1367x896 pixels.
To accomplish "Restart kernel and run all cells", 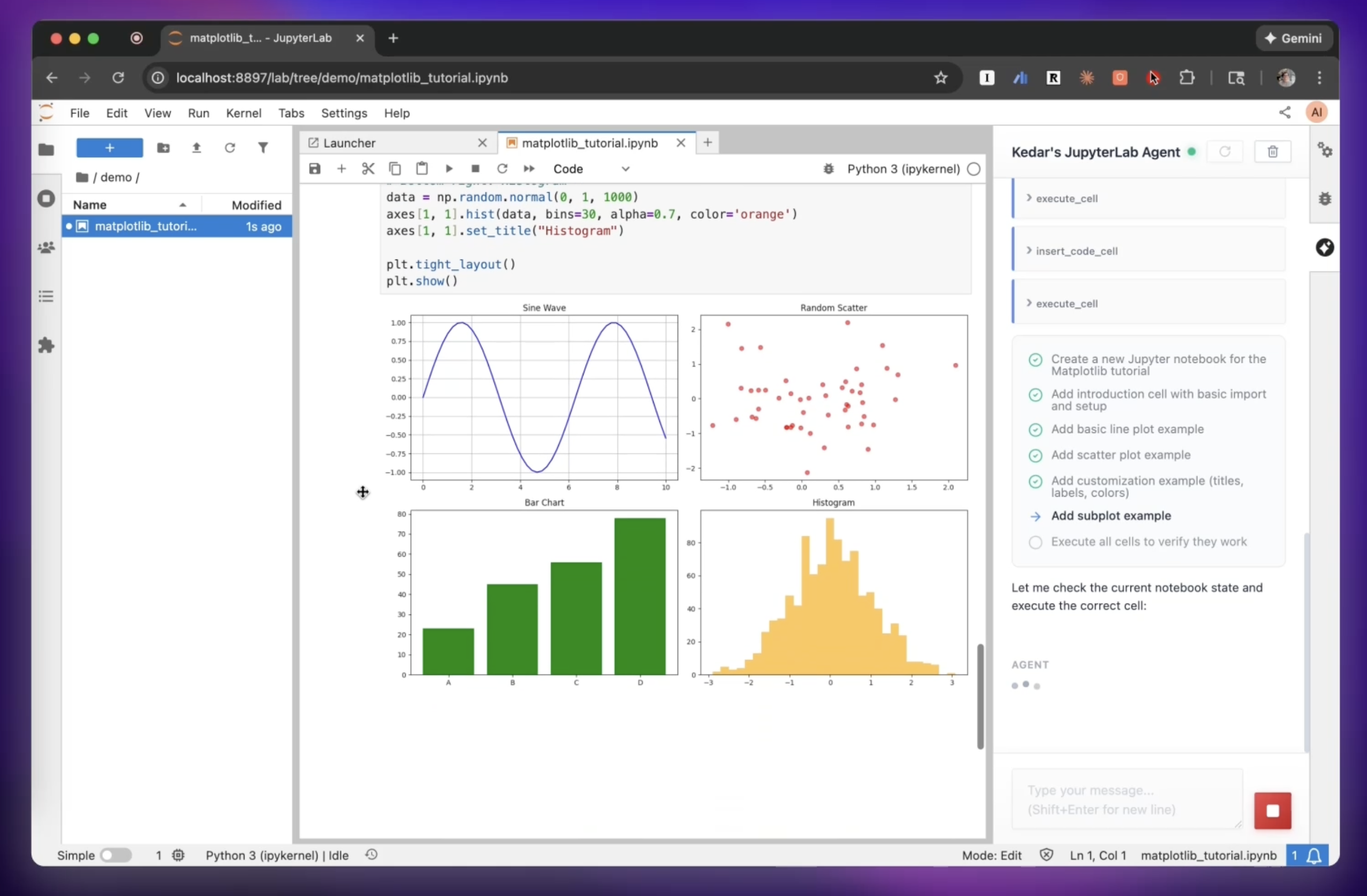I will pos(529,169).
